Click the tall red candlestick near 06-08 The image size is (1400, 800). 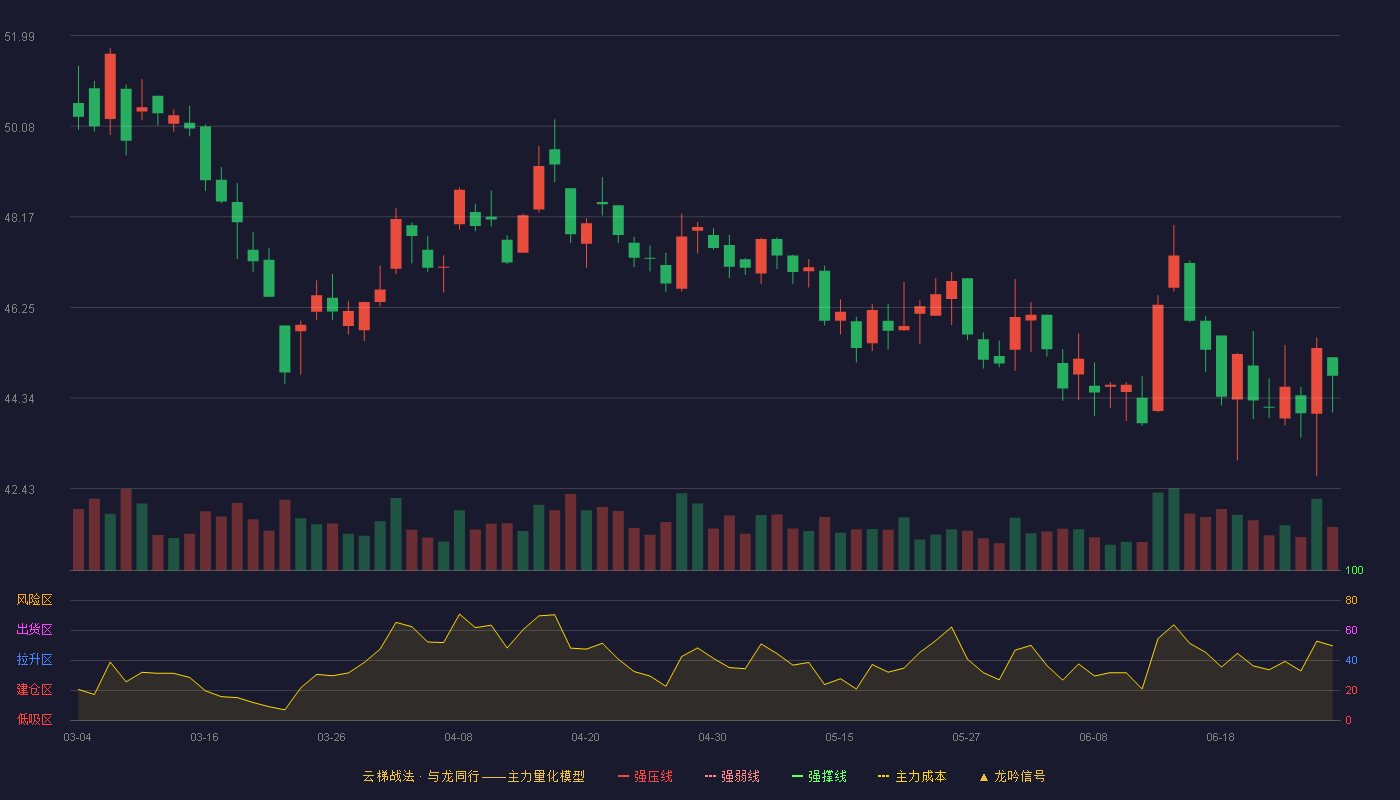click(x=1158, y=358)
